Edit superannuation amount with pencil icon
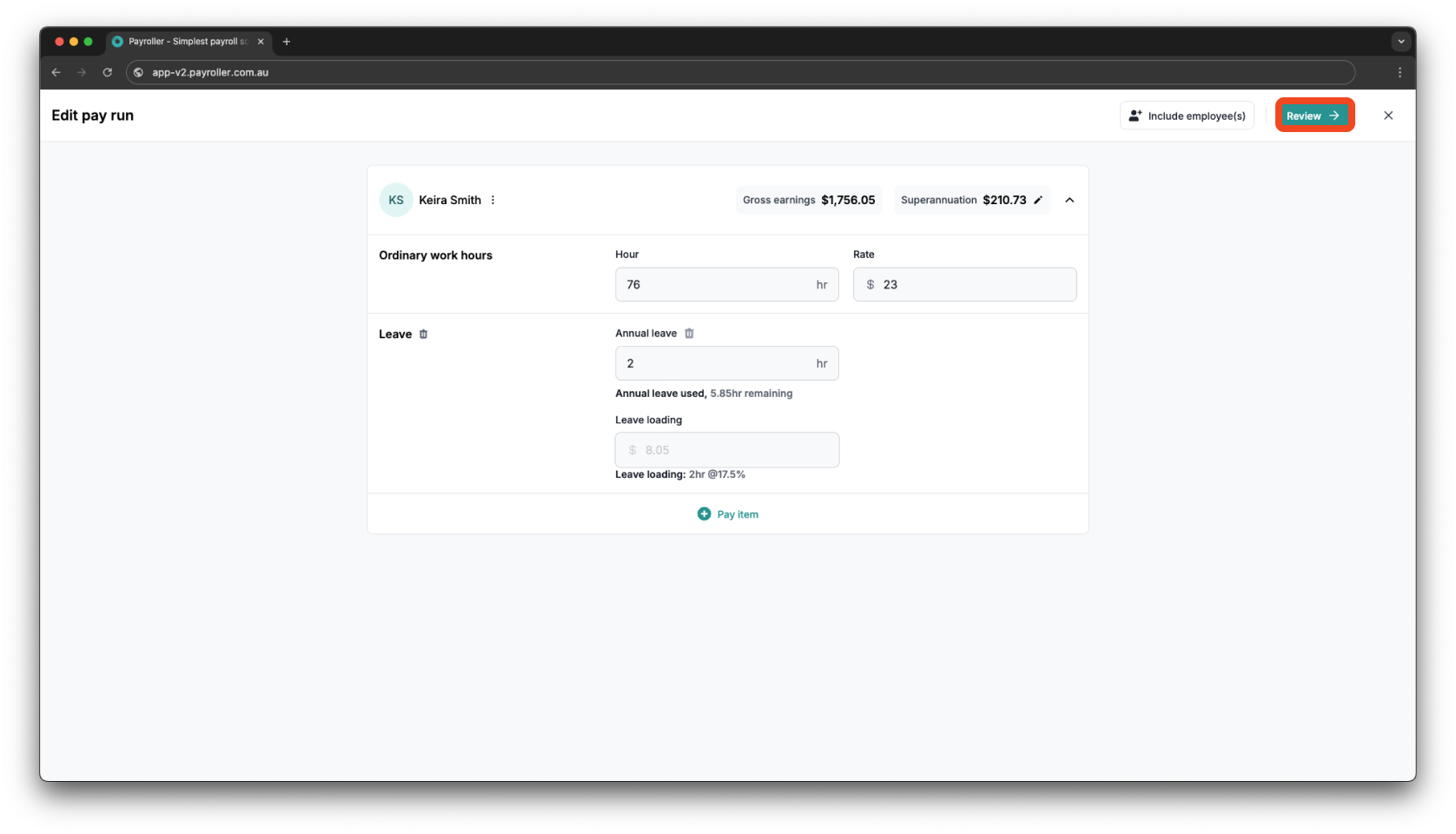1456x834 pixels. click(1037, 200)
